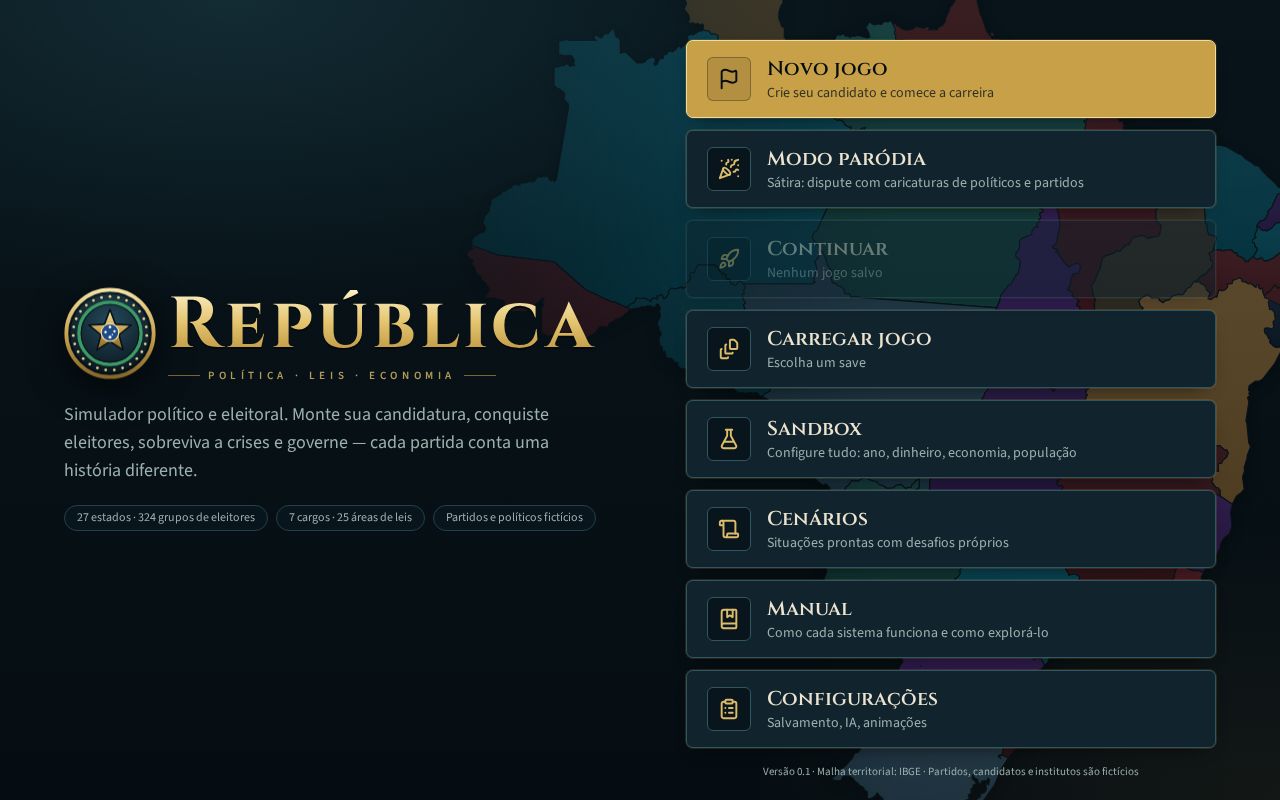Click the rocket icon beside Continuar
This screenshot has width=1280, height=800.
[x=729, y=259]
